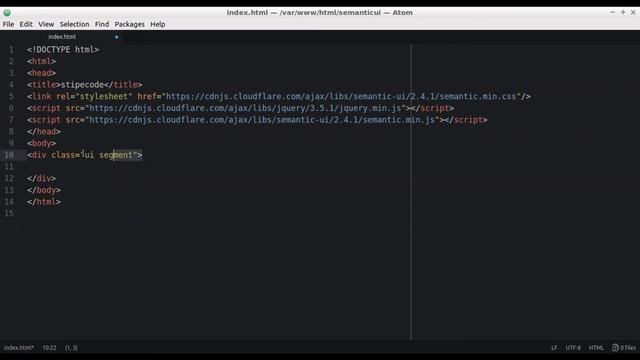
Task: Click index.html file name in status bar
Action: pyautogui.click(x=19, y=348)
